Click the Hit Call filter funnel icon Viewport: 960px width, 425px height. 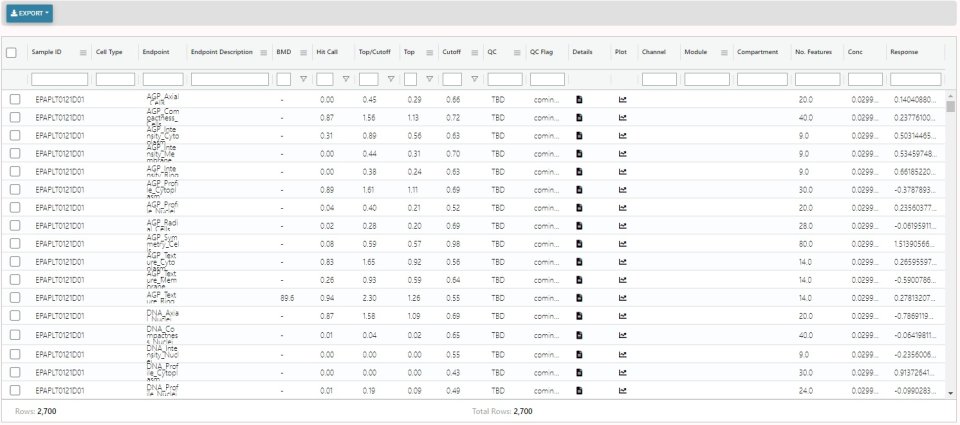click(x=346, y=79)
